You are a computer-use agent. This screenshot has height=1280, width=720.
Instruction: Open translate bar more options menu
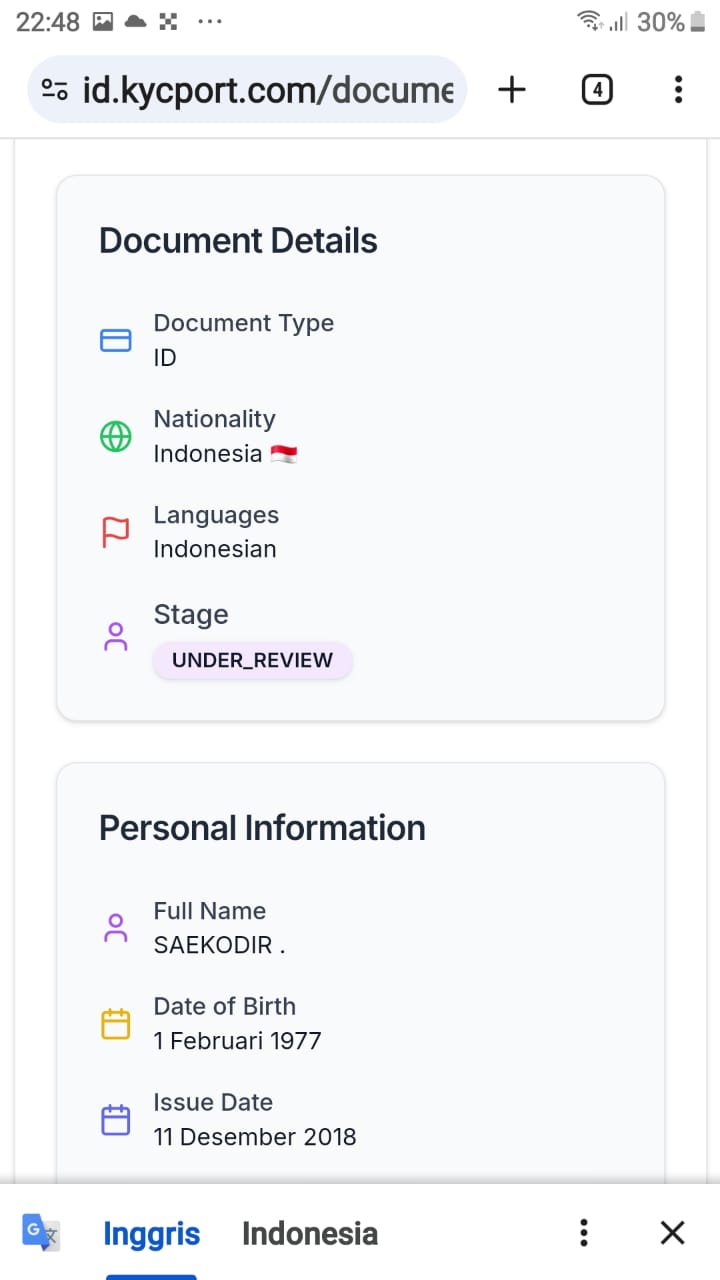click(x=584, y=1232)
